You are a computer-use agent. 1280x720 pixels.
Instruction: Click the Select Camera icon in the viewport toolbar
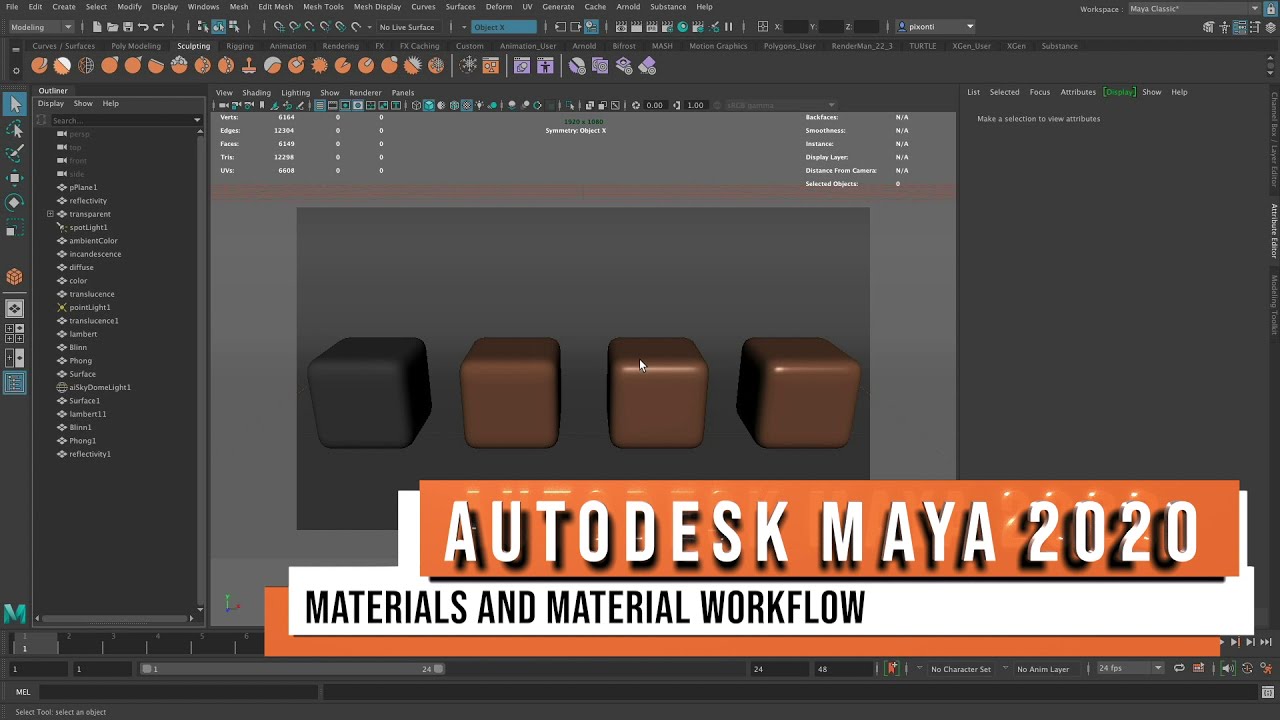tap(224, 105)
